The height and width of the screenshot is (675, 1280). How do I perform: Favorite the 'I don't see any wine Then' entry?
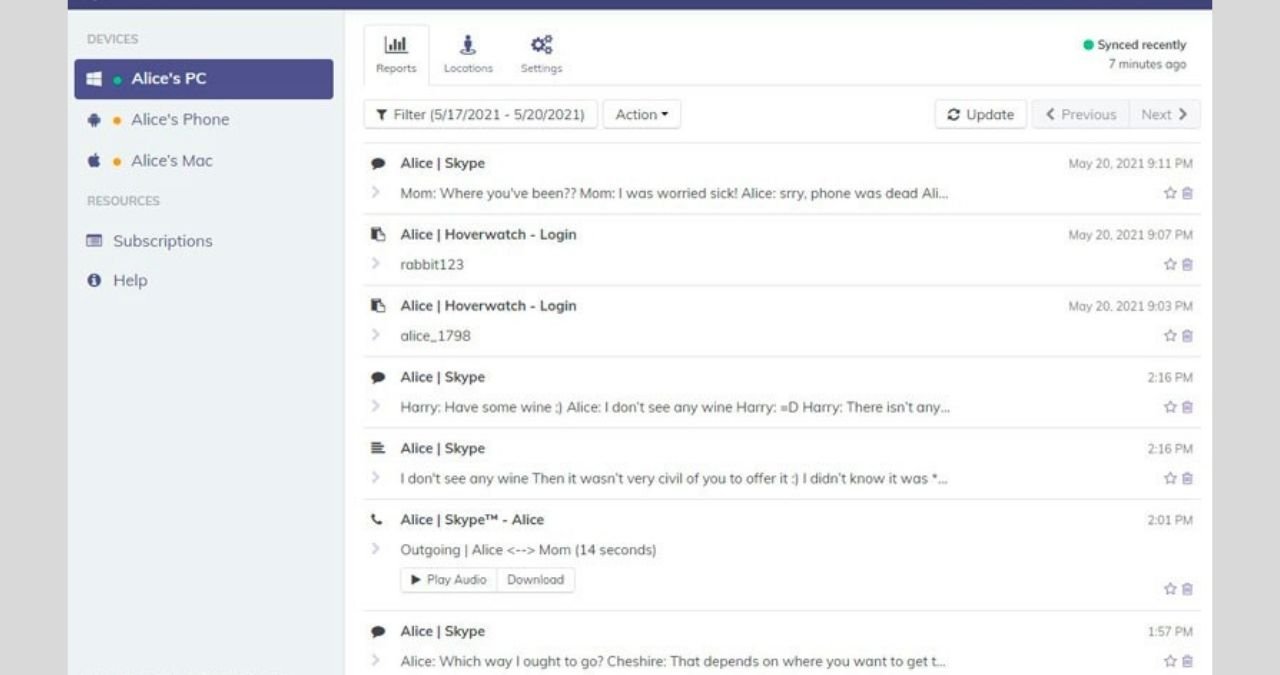point(1170,478)
